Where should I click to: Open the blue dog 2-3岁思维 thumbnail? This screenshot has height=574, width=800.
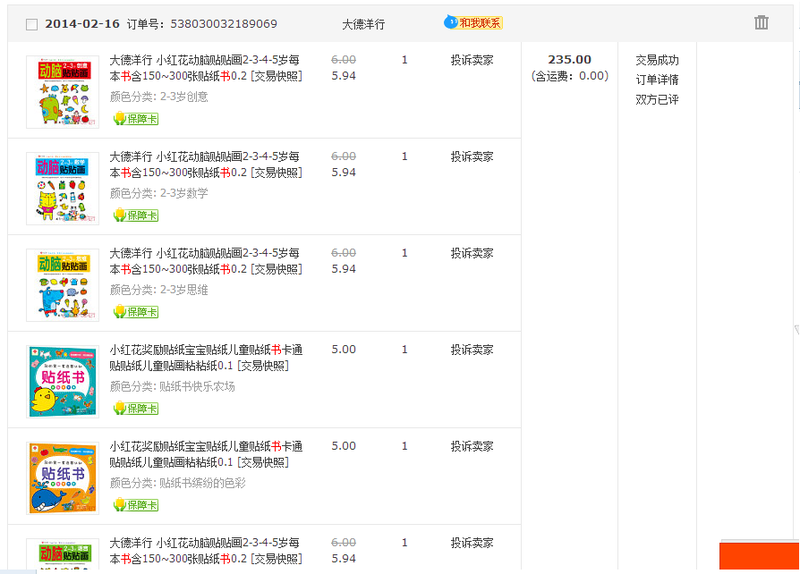[x=63, y=285]
